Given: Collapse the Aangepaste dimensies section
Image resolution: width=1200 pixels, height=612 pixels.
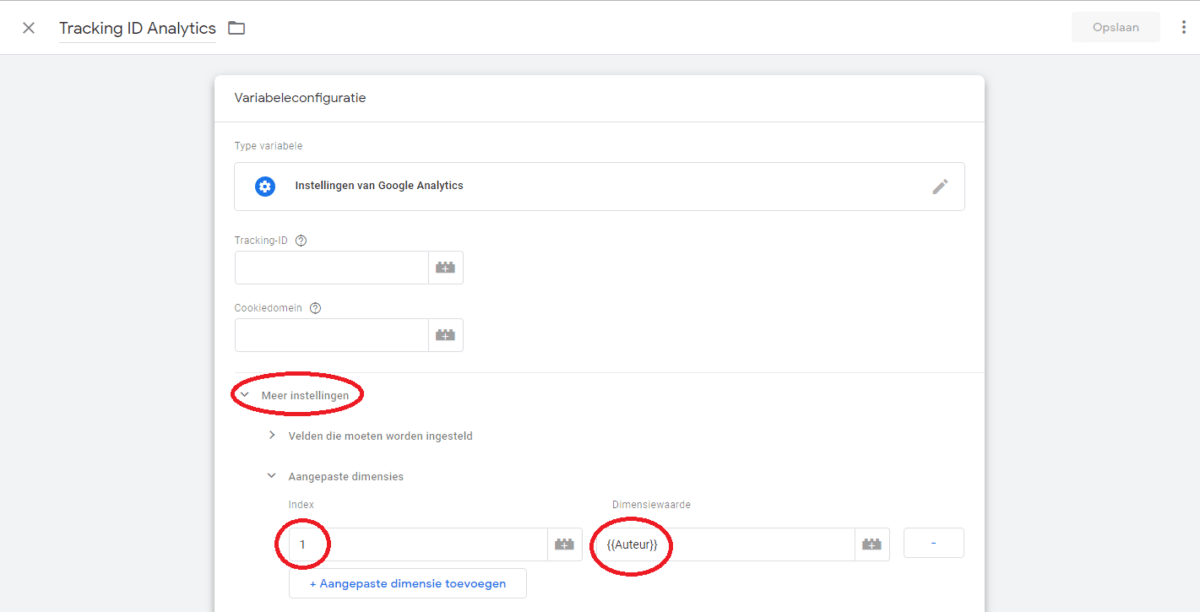Looking at the screenshot, I should click(336, 477).
